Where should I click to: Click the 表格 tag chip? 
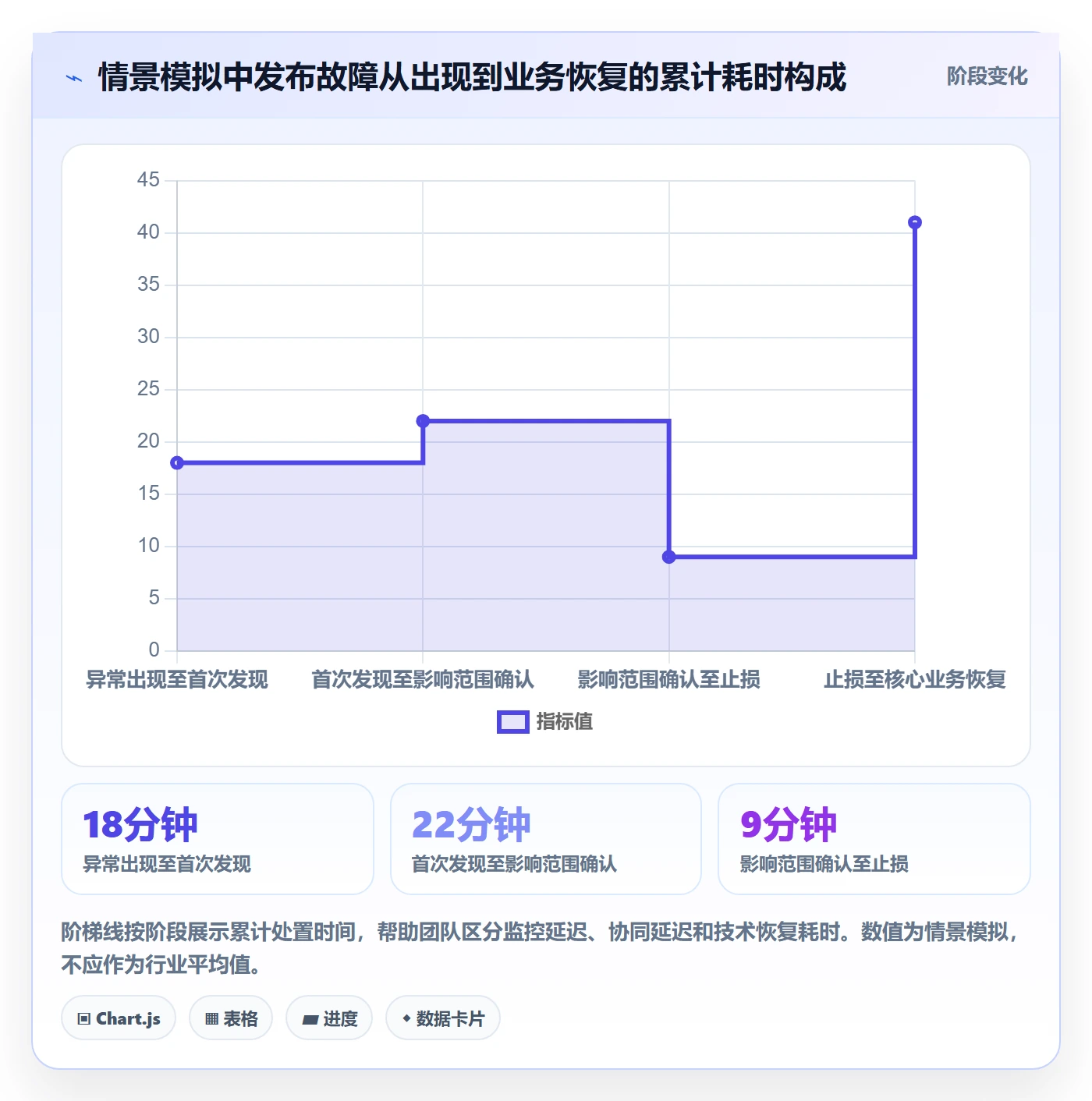[x=231, y=1018]
